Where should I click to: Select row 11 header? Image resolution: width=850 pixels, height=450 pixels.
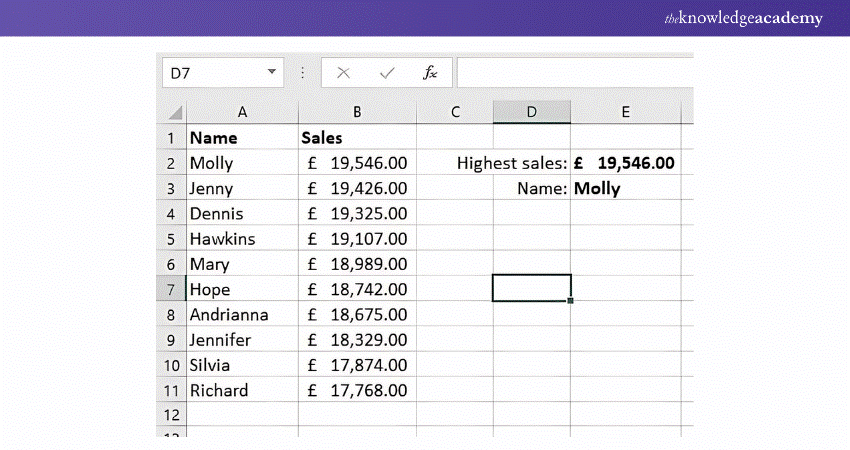pos(171,390)
